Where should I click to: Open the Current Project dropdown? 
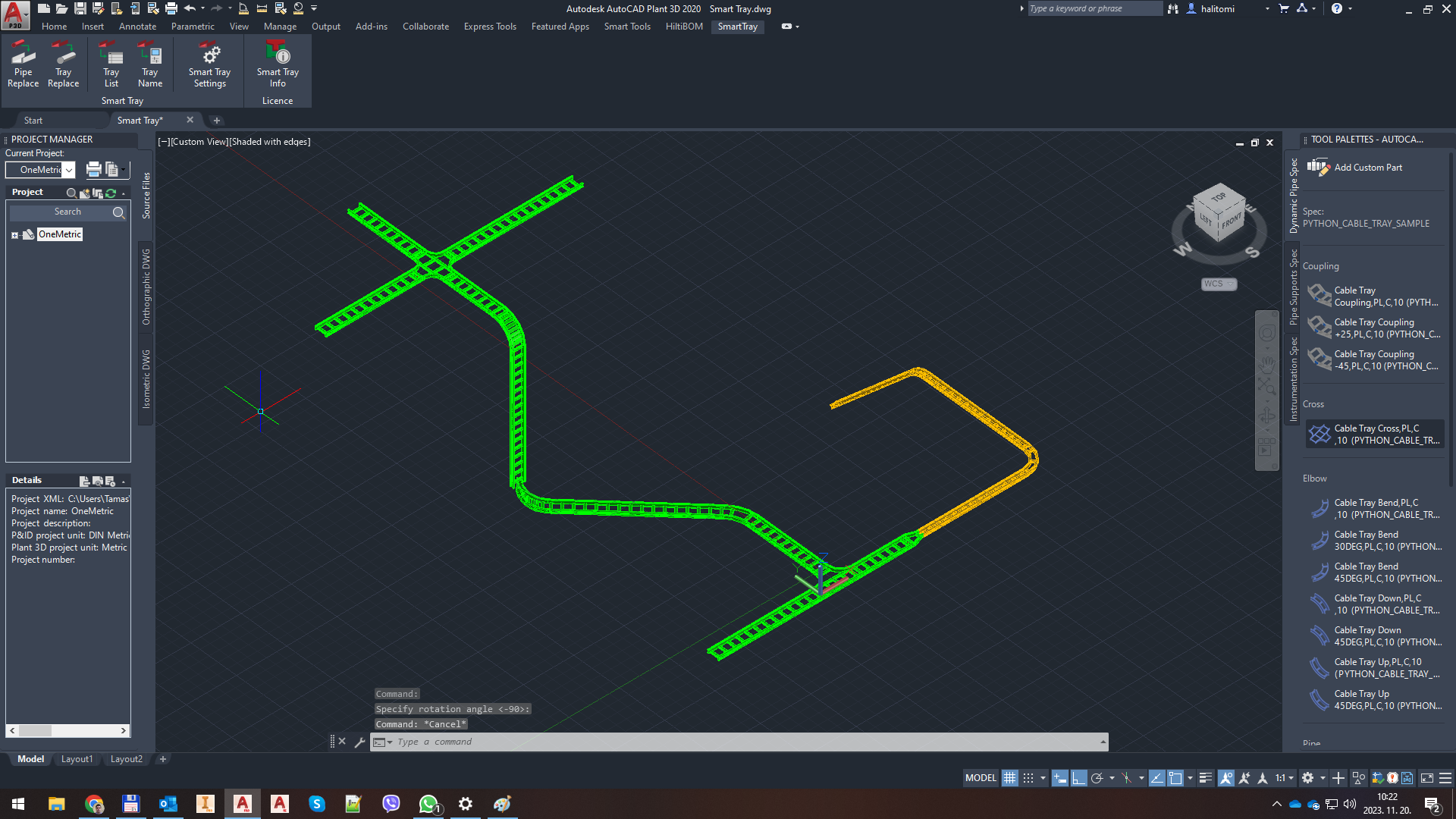[68, 170]
